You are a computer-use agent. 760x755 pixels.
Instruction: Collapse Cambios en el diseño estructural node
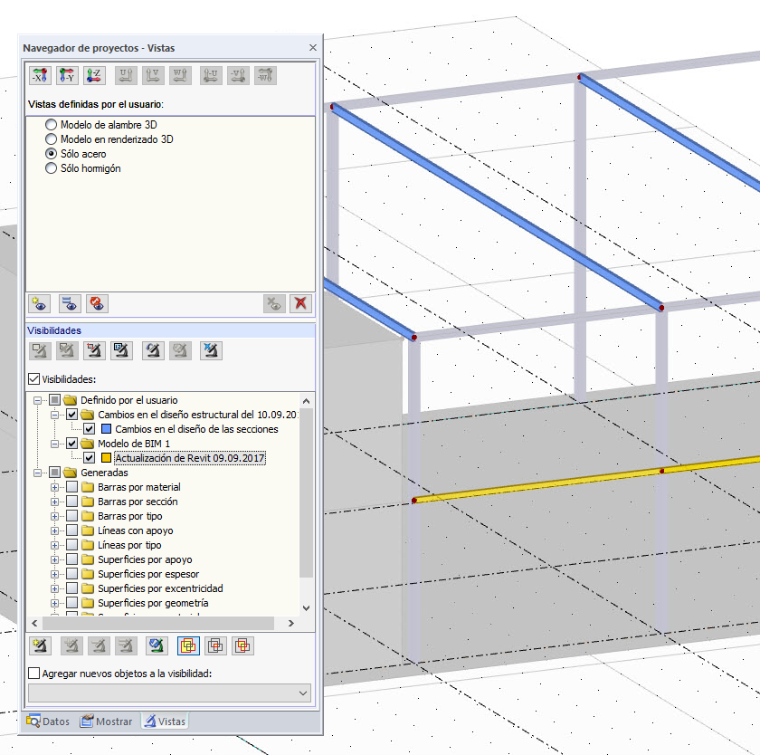(x=55, y=415)
